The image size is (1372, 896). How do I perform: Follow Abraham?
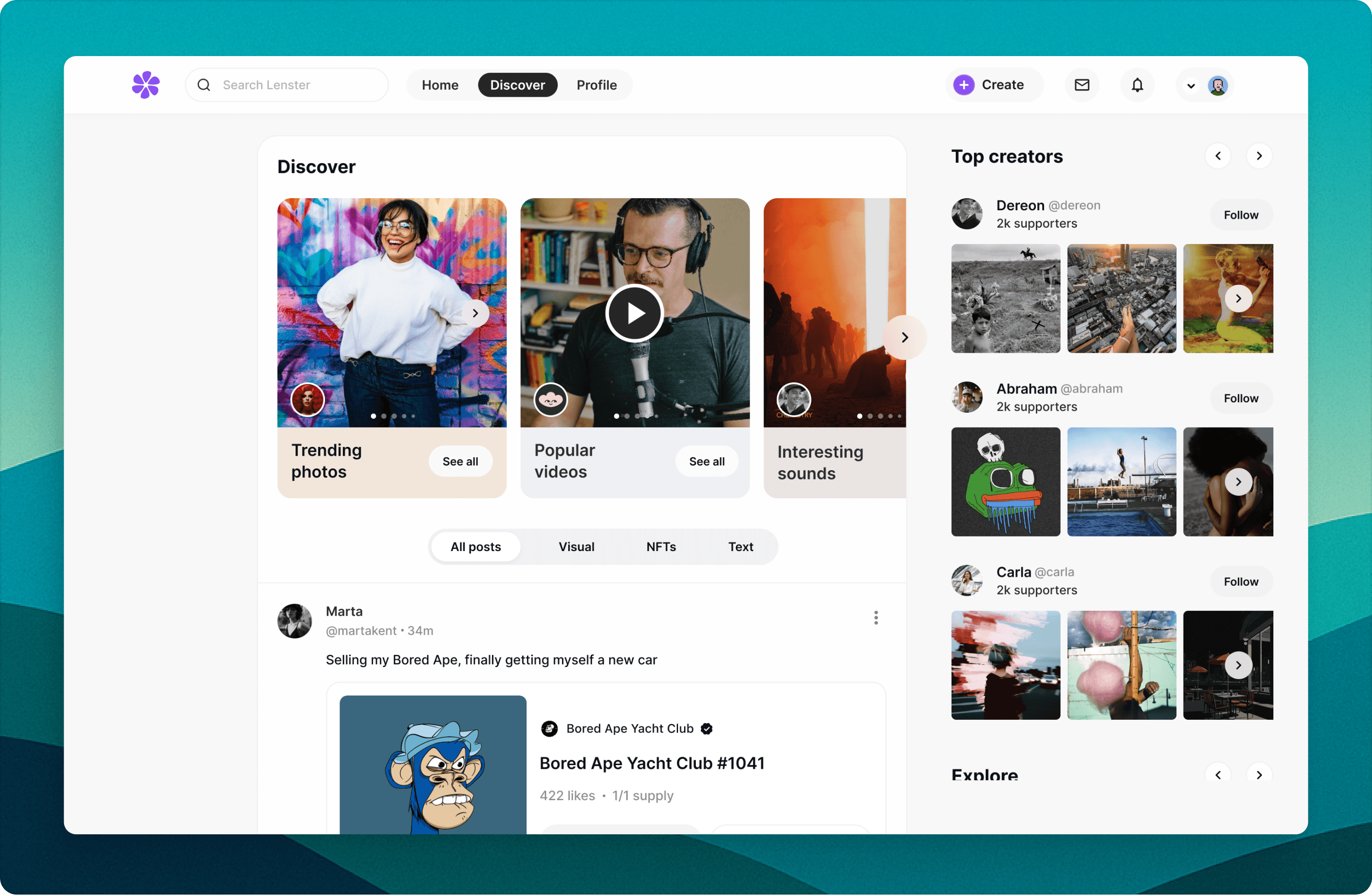[x=1241, y=398]
